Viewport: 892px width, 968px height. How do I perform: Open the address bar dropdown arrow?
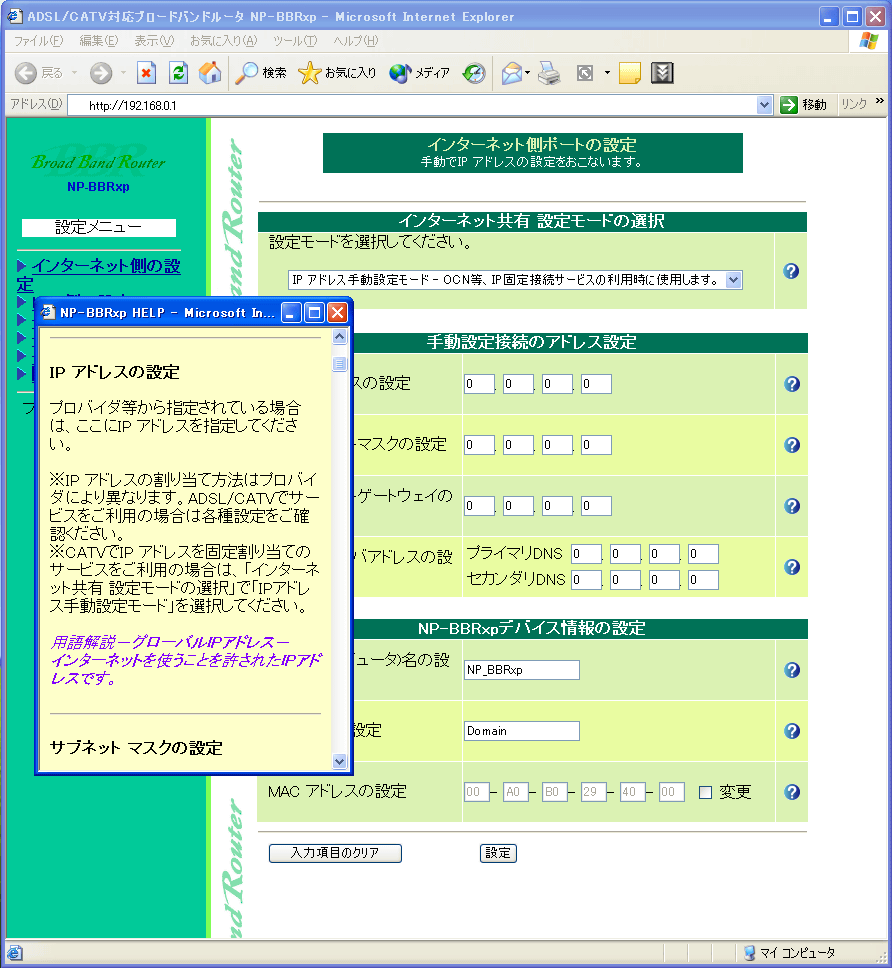(765, 104)
